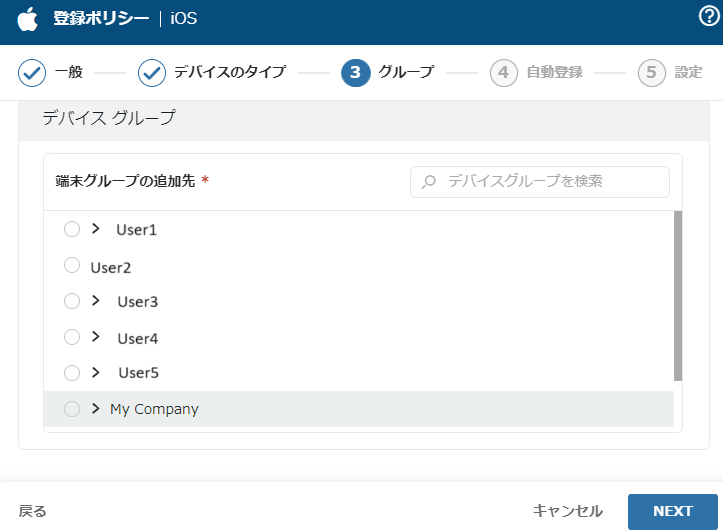Go to the 一般 step label
The height and width of the screenshot is (532, 723).
coord(69,72)
